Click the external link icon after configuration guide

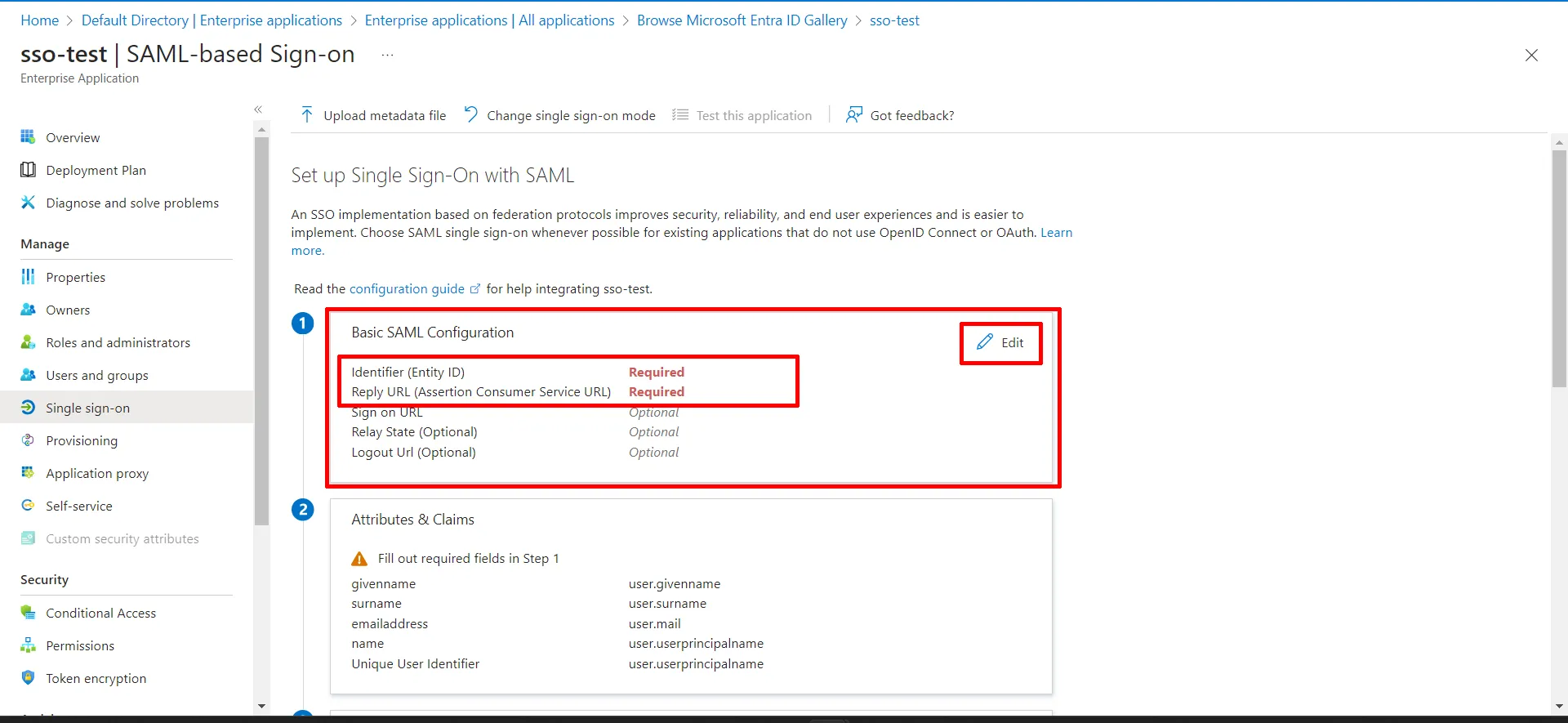click(475, 288)
